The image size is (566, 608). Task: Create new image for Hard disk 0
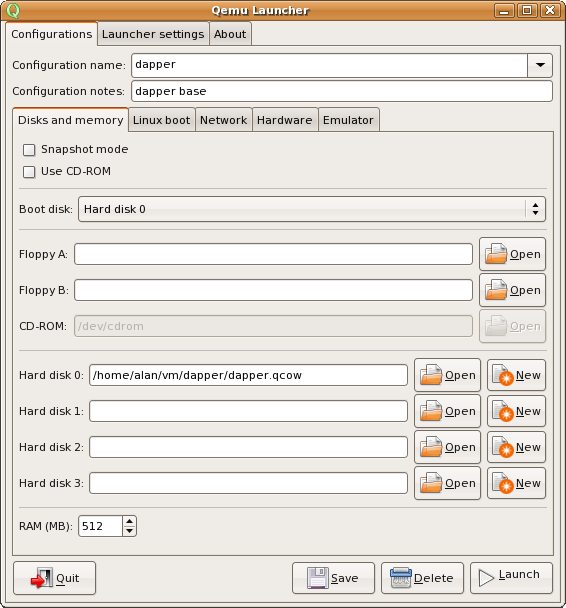pos(516,375)
